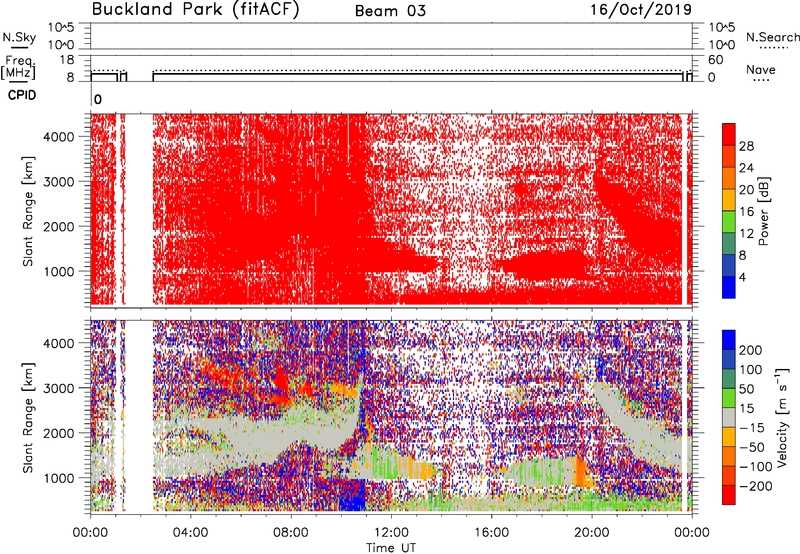The width and height of the screenshot is (800, 554).
Task: Click the date '16/Oct/2019'
Action: [641, 10]
